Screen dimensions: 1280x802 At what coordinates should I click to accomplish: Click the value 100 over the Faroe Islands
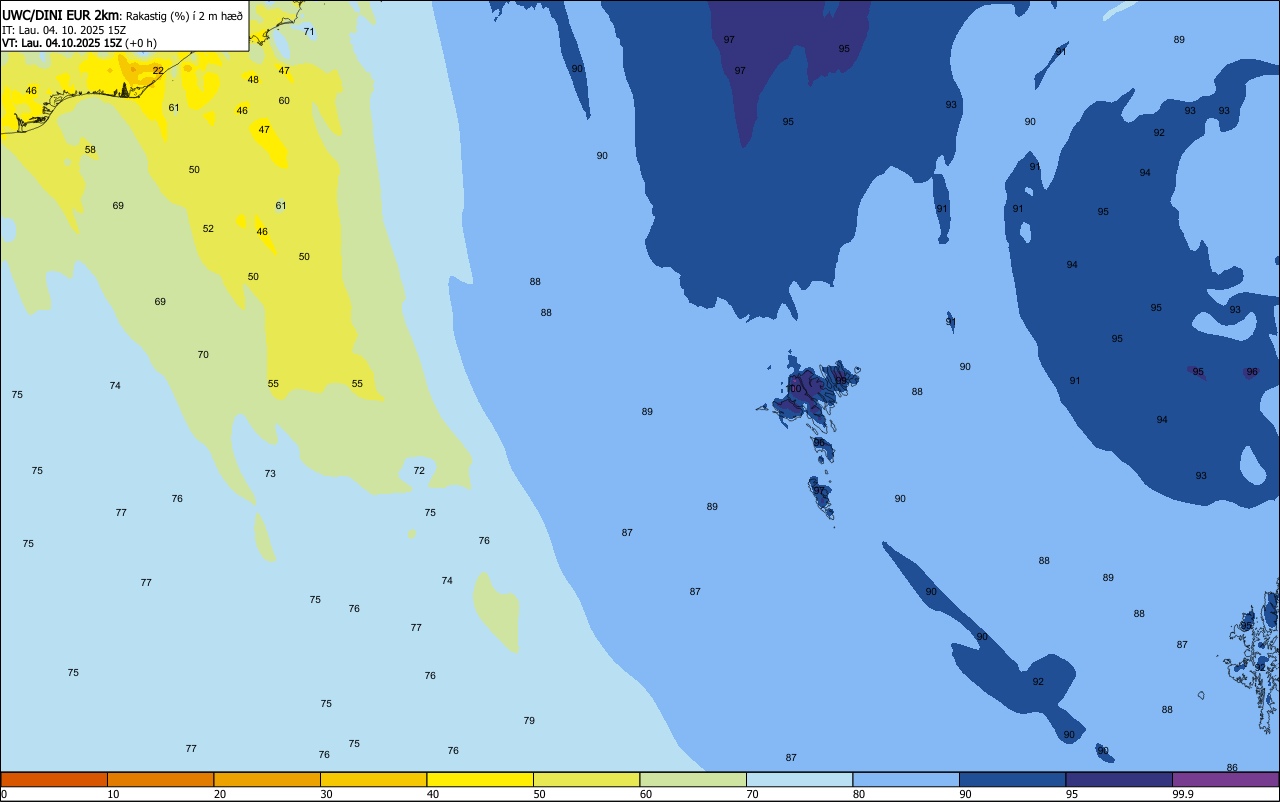click(x=794, y=389)
